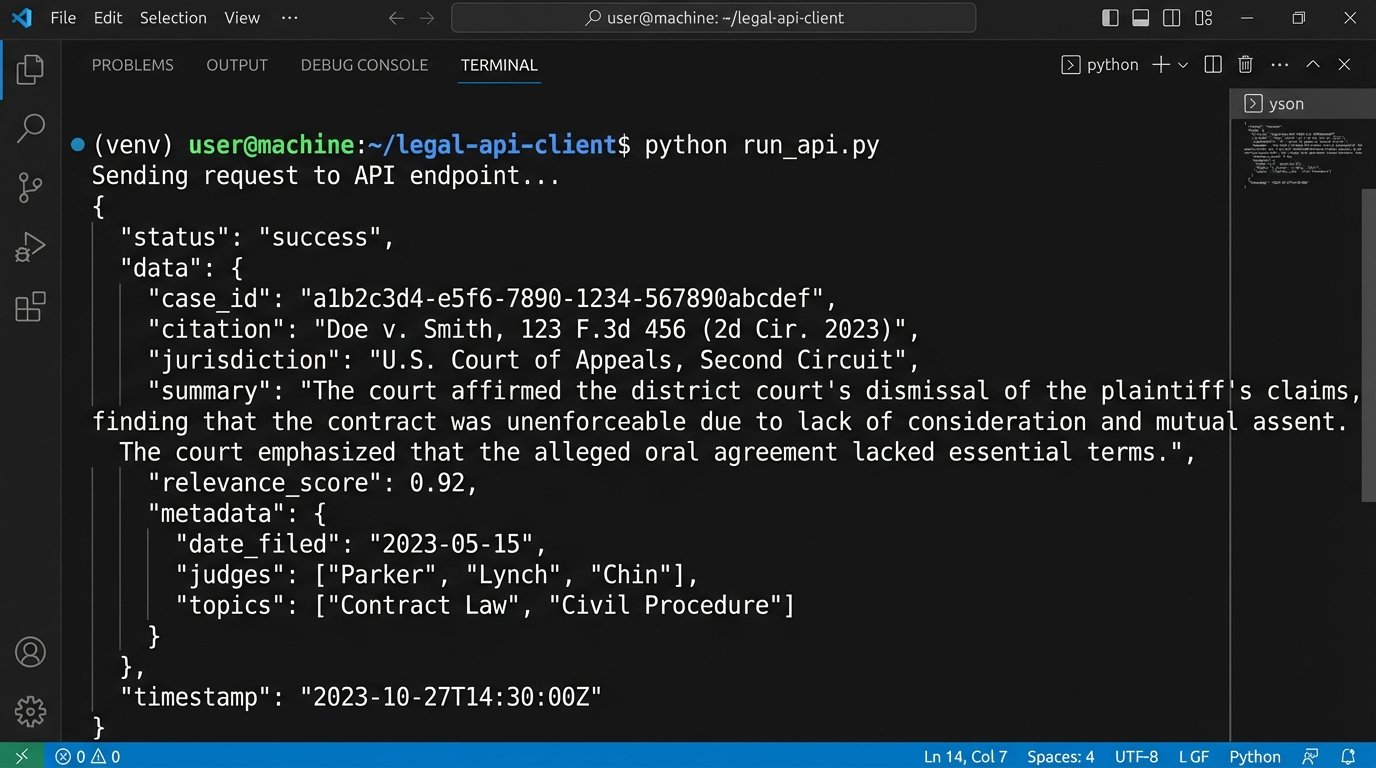Change indentation via Spaces: 4 indicator
1376x768 pixels.
(x=1060, y=757)
